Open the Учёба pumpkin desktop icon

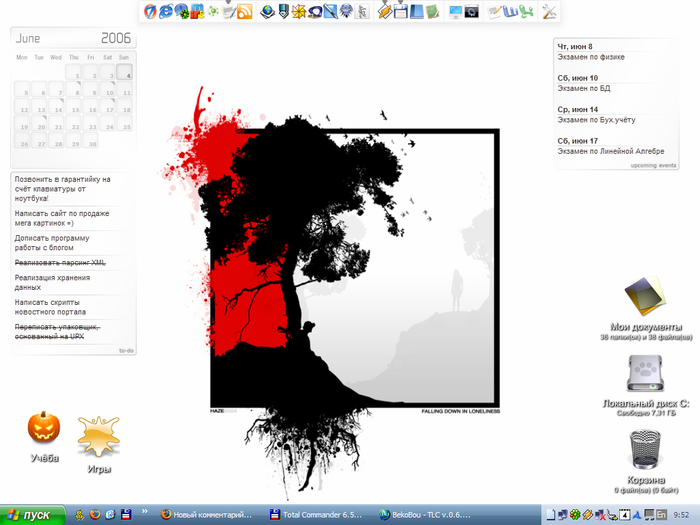tap(44, 427)
